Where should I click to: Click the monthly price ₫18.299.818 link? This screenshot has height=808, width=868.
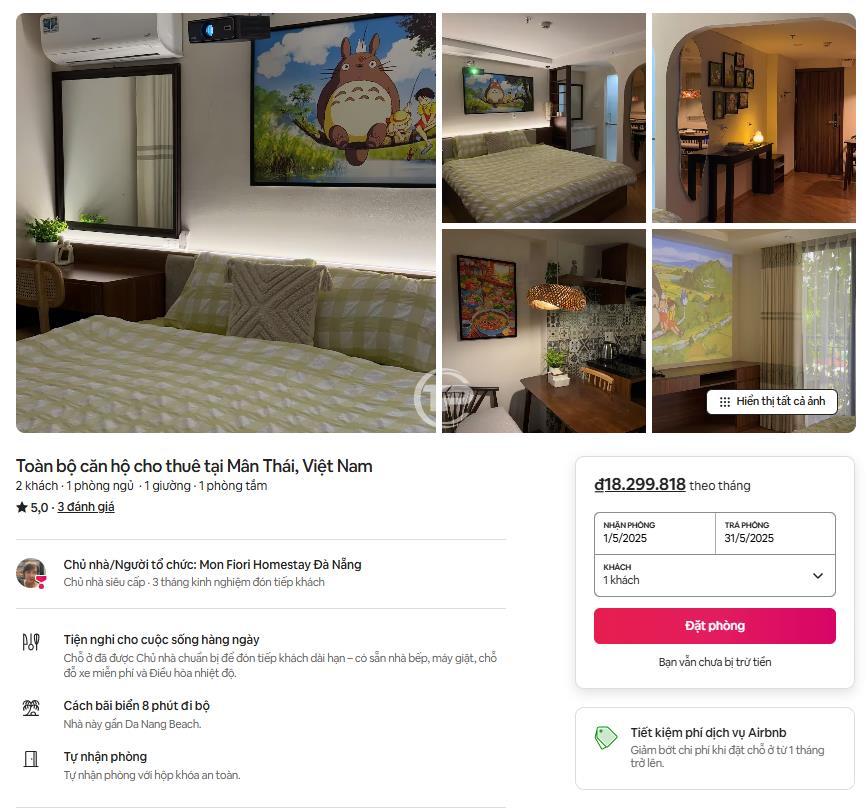coord(640,485)
